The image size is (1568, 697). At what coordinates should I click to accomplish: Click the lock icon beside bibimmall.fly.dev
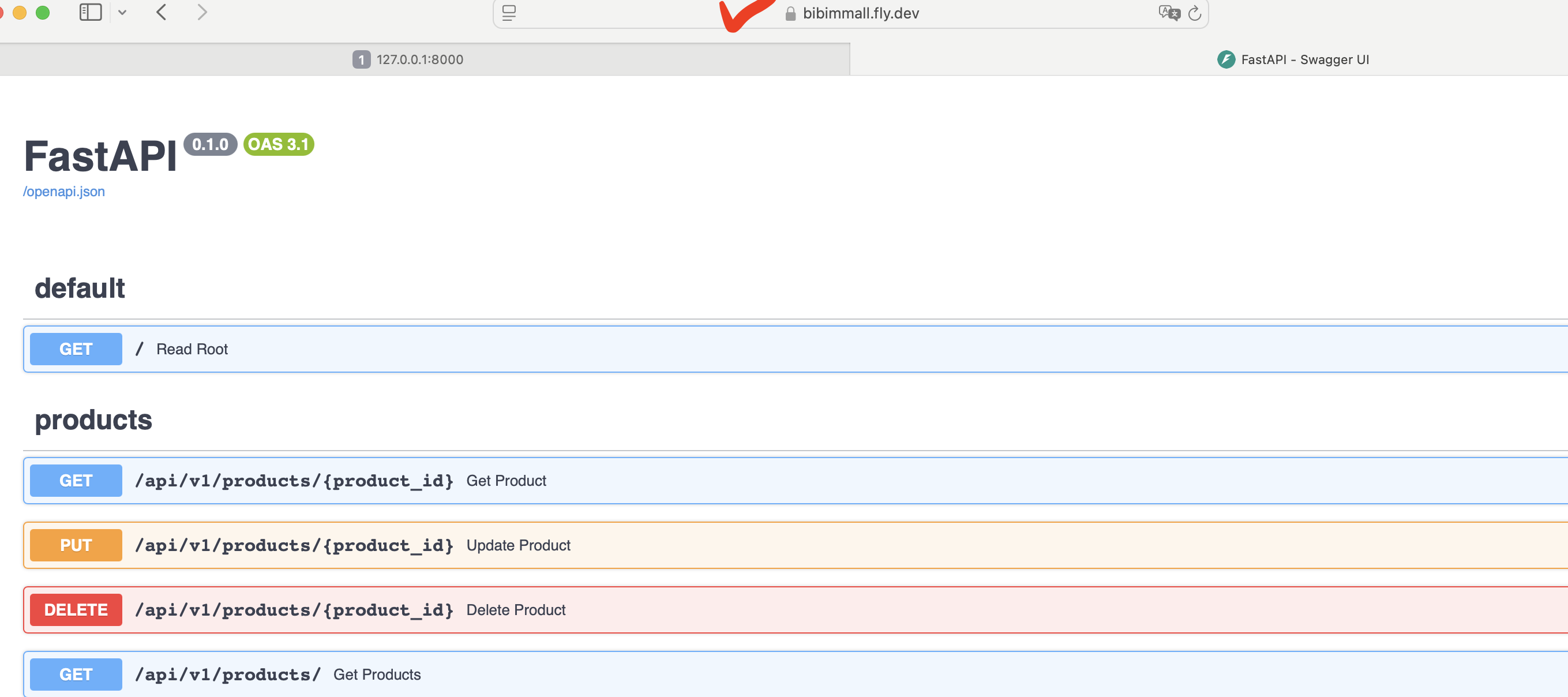point(790,14)
